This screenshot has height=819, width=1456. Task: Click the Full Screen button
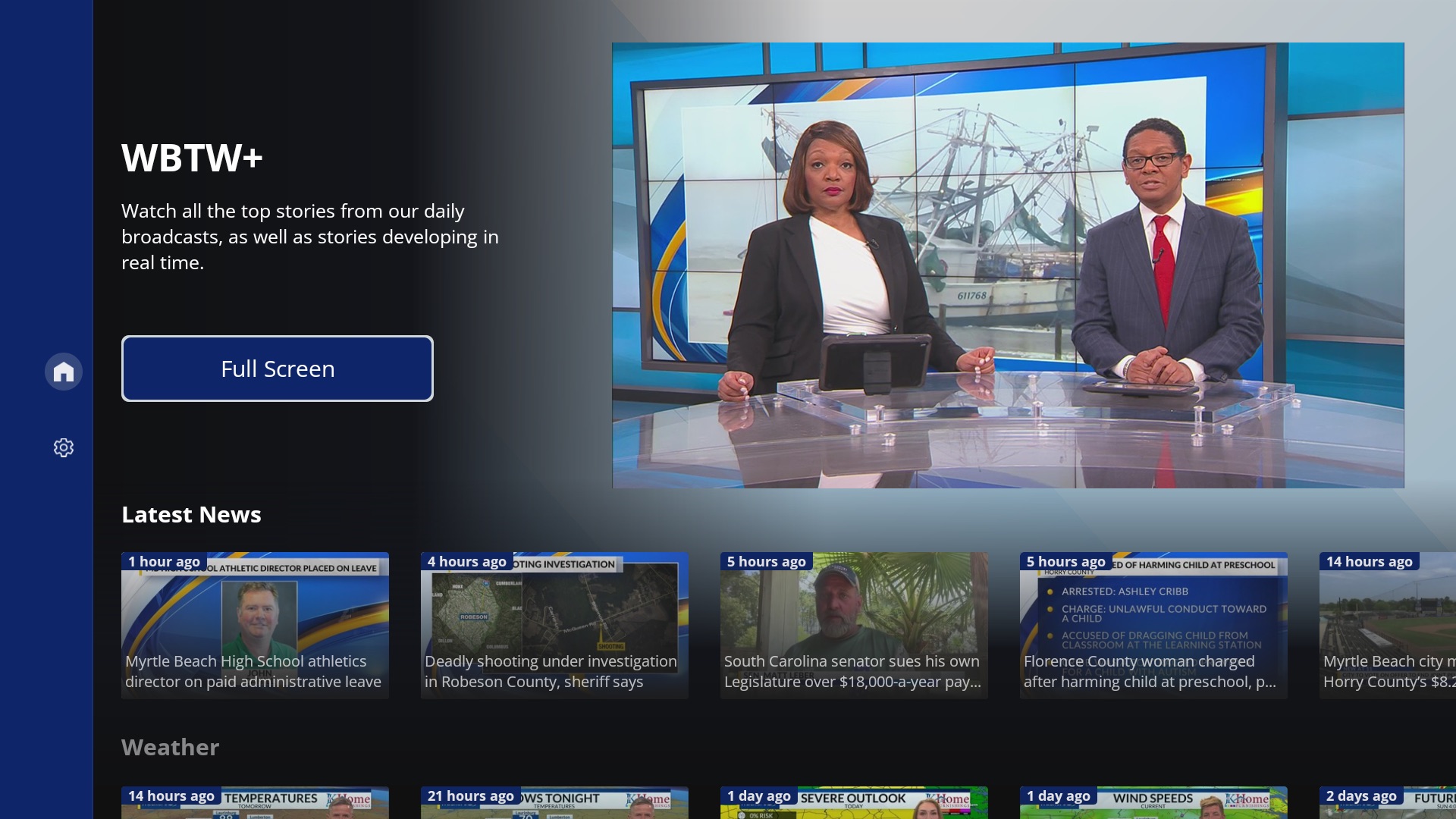(x=278, y=369)
